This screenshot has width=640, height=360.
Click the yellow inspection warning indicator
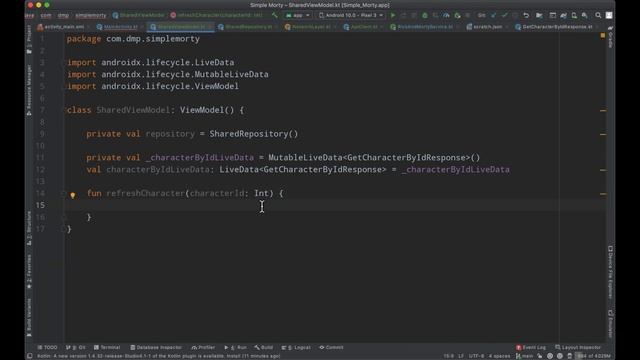[603, 36]
